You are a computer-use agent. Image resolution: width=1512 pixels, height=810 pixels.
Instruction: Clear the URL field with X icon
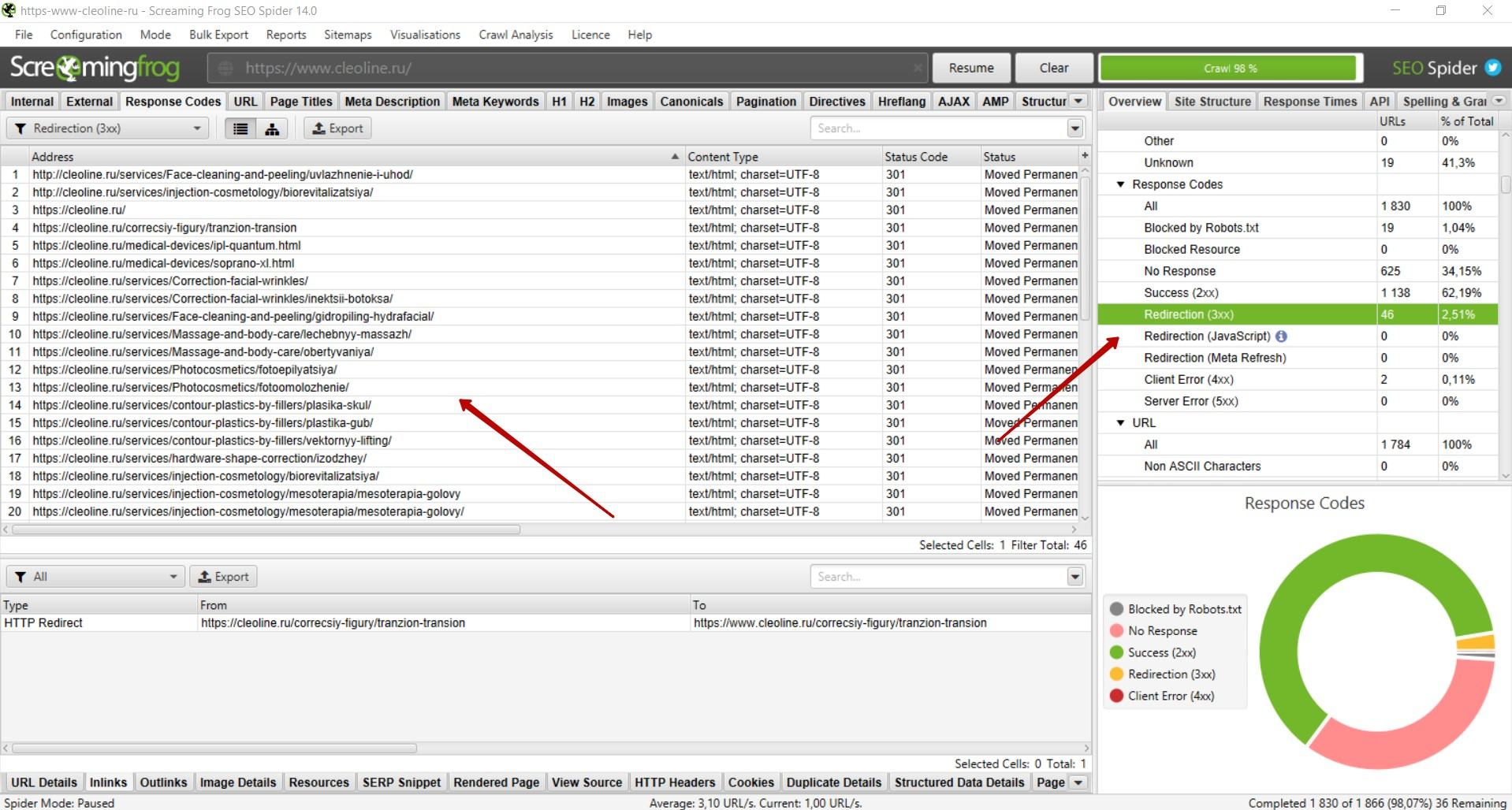point(918,69)
